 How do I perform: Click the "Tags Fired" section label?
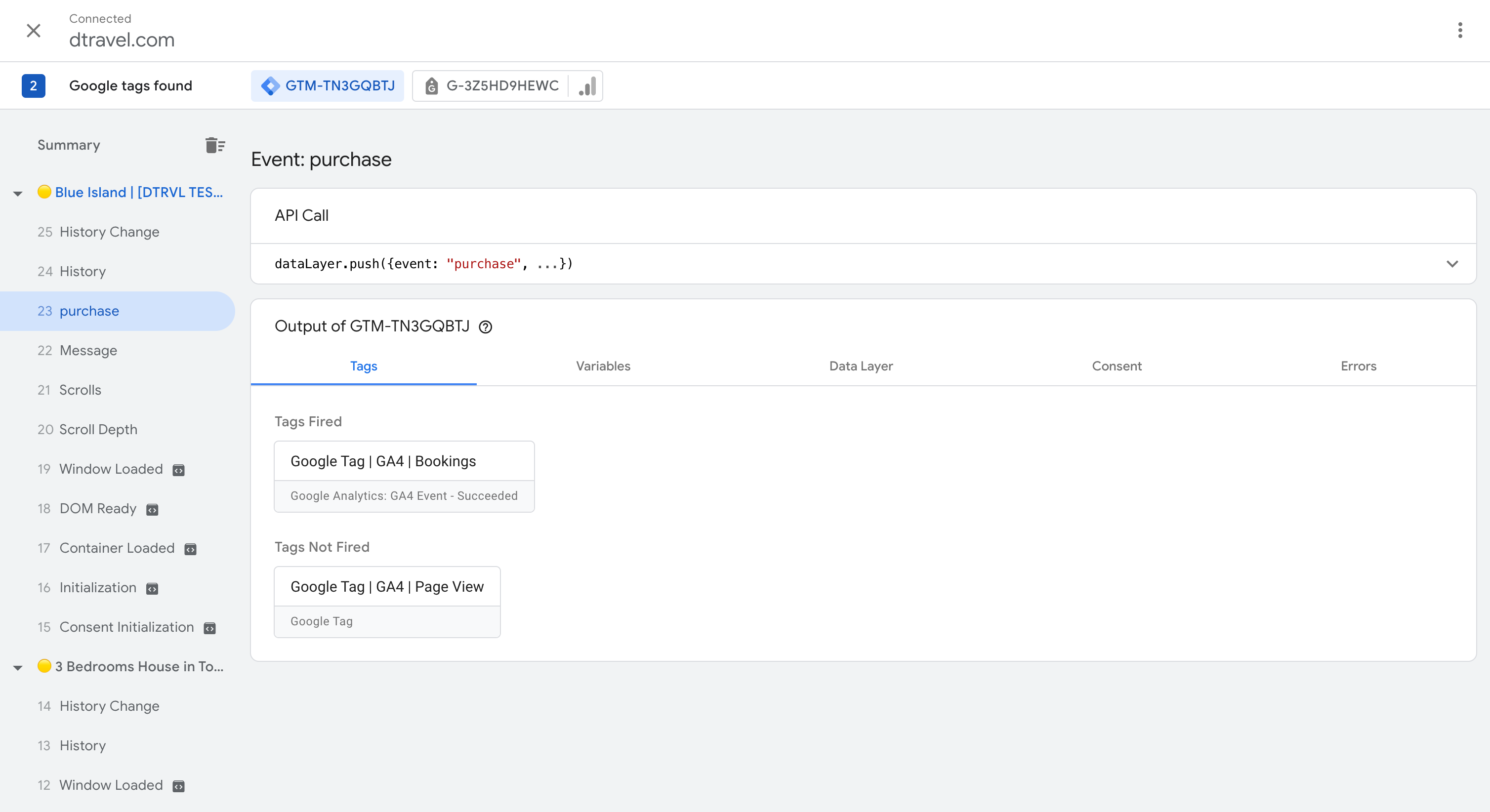(308, 422)
